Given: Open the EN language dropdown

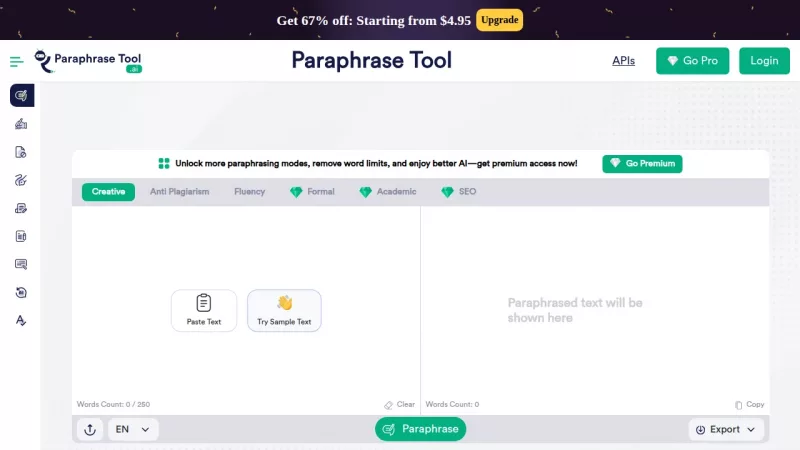Looking at the screenshot, I should (133, 429).
